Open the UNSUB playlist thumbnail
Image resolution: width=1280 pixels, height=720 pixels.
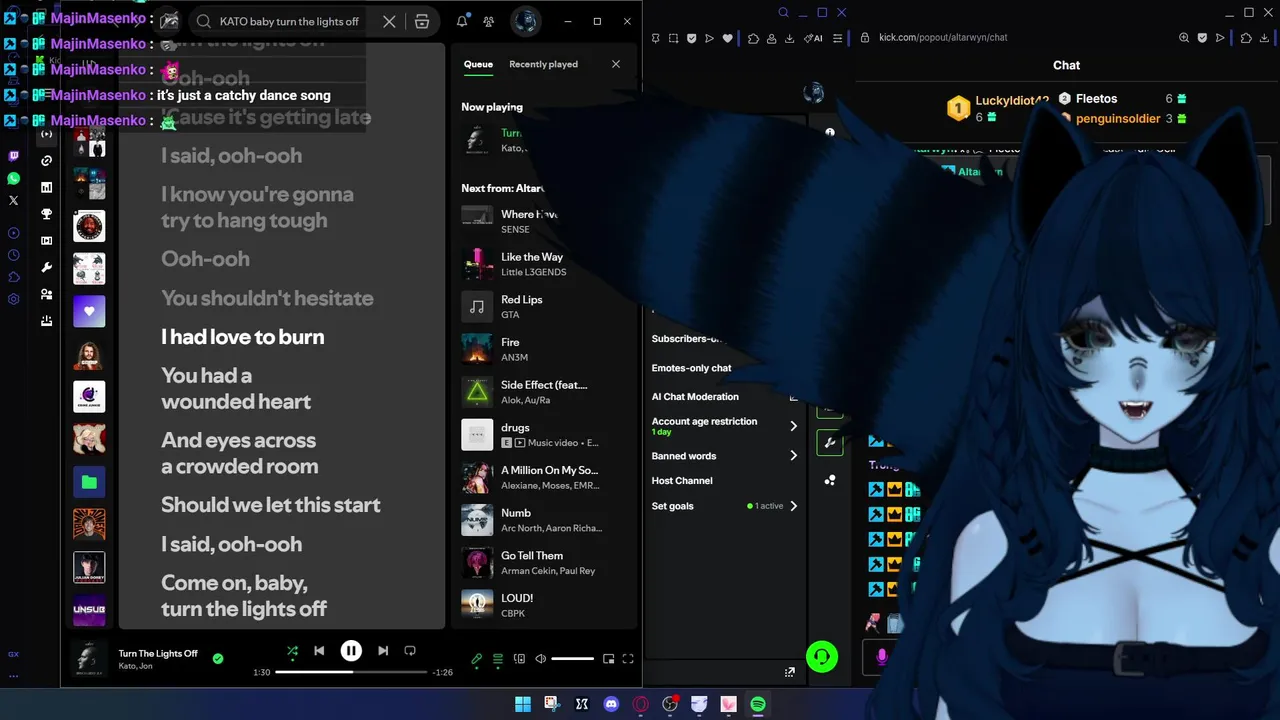coord(89,609)
